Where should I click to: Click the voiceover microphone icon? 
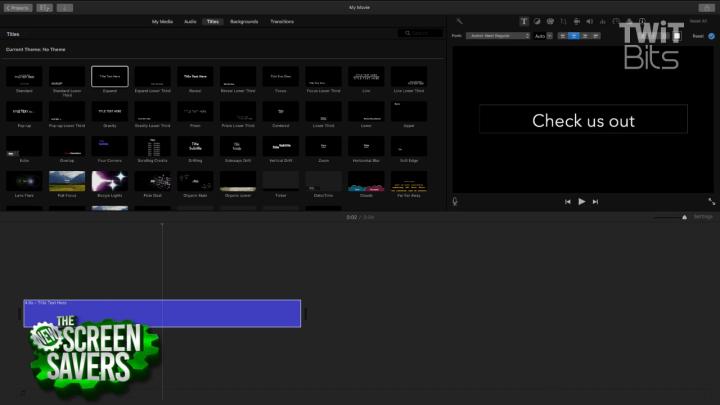(x=456, y=201)
